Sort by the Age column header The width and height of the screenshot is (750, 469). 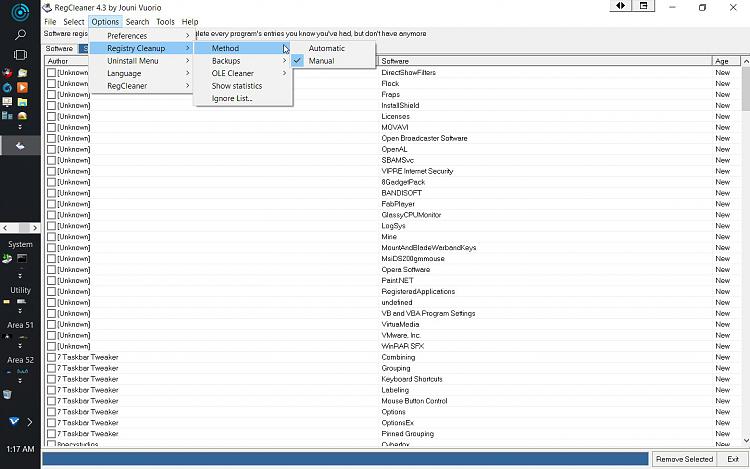pyautogui.click(x=726, y=61)
